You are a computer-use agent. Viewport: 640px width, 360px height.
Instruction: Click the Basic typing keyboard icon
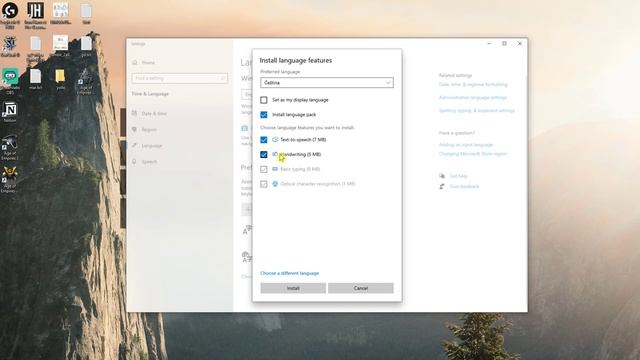pyautogui.click(x=275, y=169)
